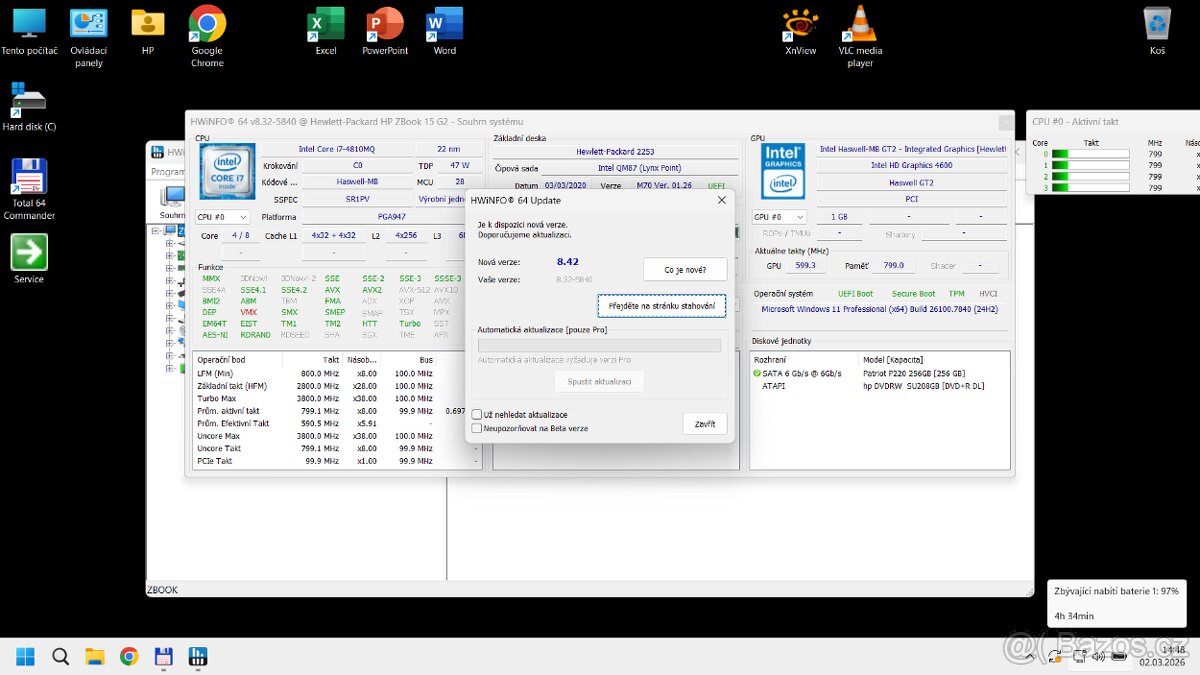Click the new version number '8.42'

567,262
